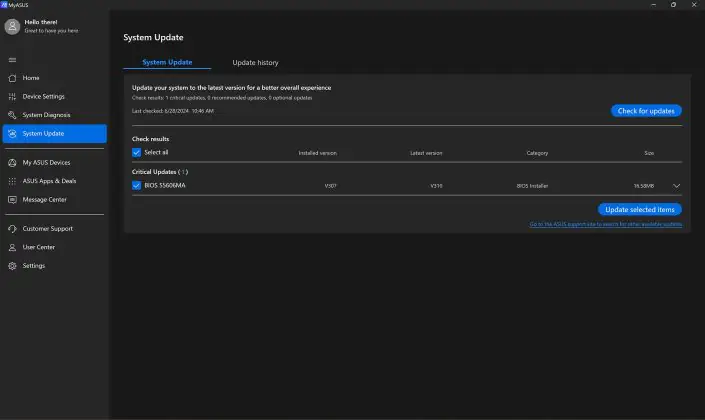Image resolution: width=705 pixels, height=420 pixels.
Task: Click the Hello there! greeting text
Action: coord(41,22)
